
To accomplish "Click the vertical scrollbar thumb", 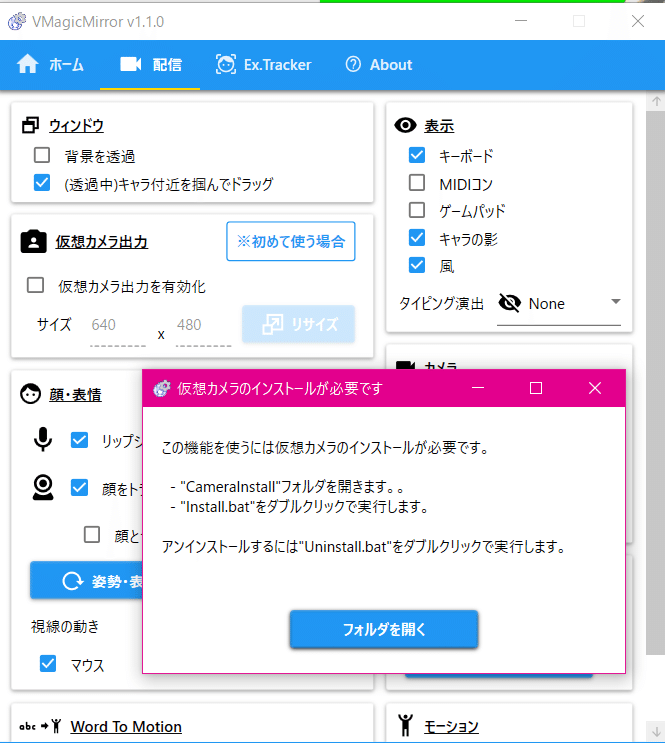I will [656, 382].
